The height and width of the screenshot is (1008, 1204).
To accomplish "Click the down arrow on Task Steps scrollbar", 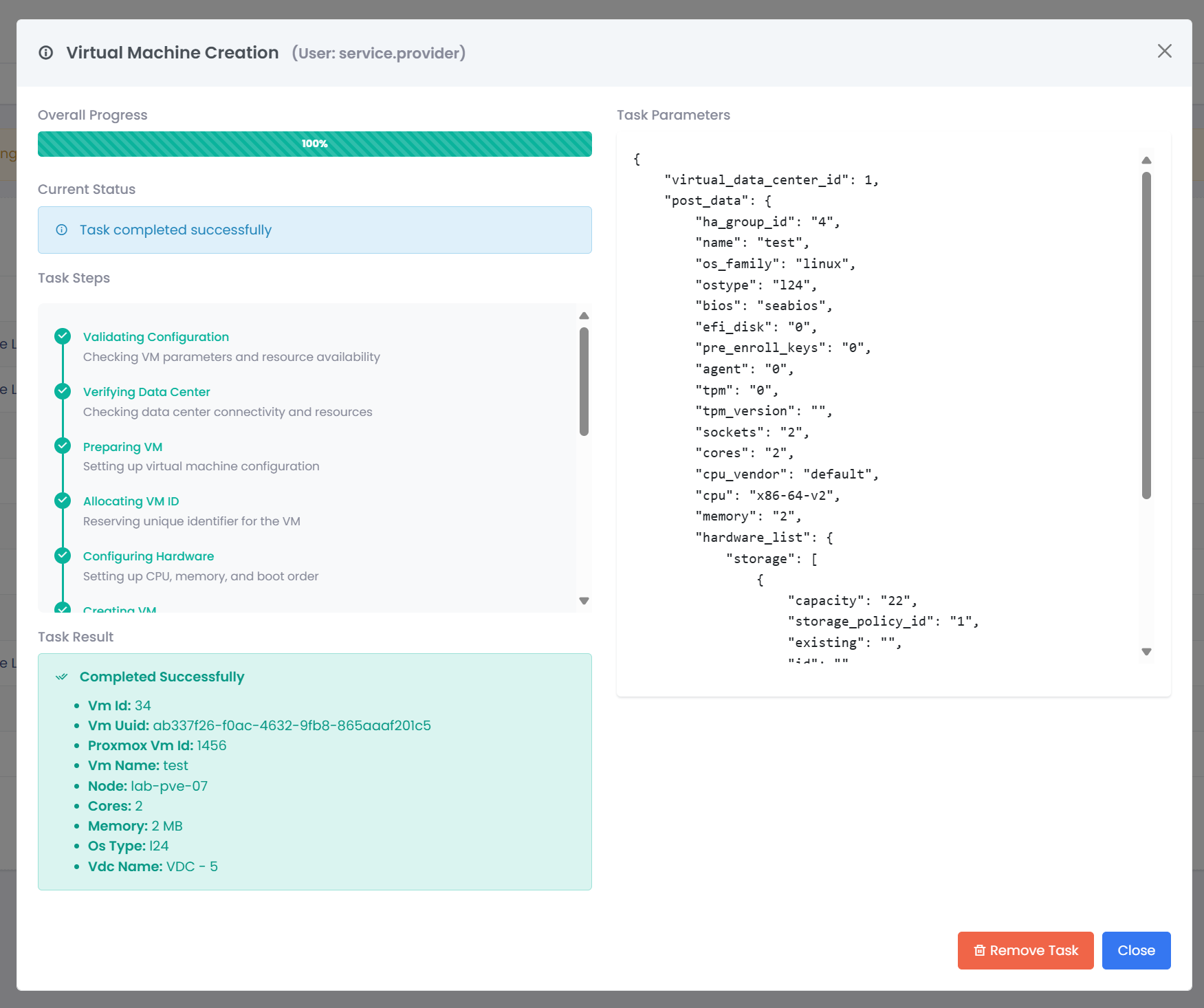I will [x=584, y=600].
